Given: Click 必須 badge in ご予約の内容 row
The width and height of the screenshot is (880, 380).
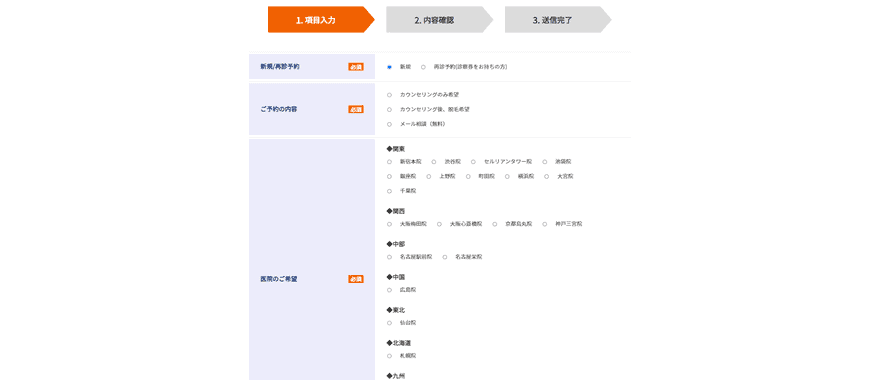Looking at the screenshot, I should pyautogui.click(x=356, y=109).
